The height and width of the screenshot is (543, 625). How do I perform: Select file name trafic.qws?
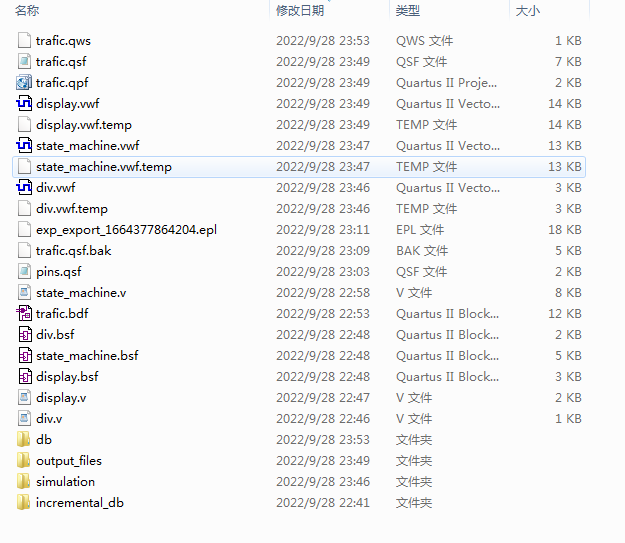coord(63,41)
